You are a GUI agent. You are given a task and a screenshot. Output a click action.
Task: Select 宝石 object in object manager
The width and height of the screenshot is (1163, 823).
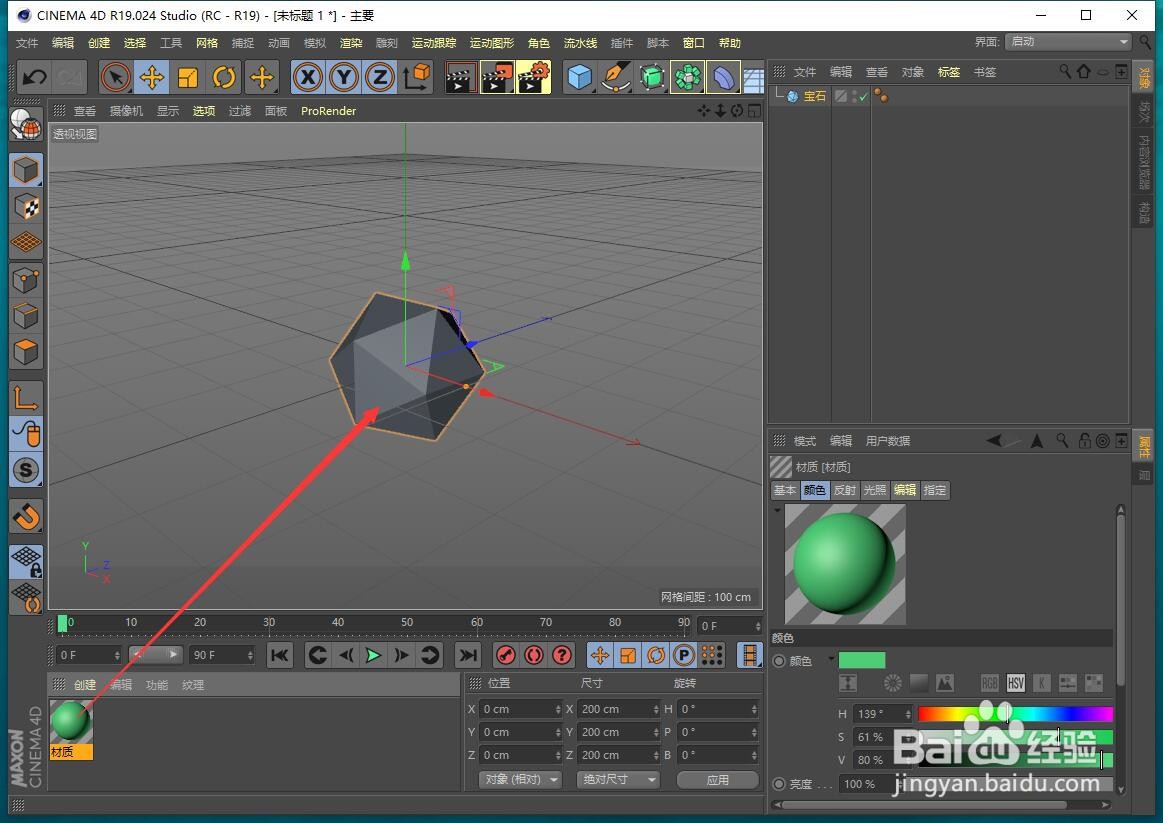coord(814,96)
